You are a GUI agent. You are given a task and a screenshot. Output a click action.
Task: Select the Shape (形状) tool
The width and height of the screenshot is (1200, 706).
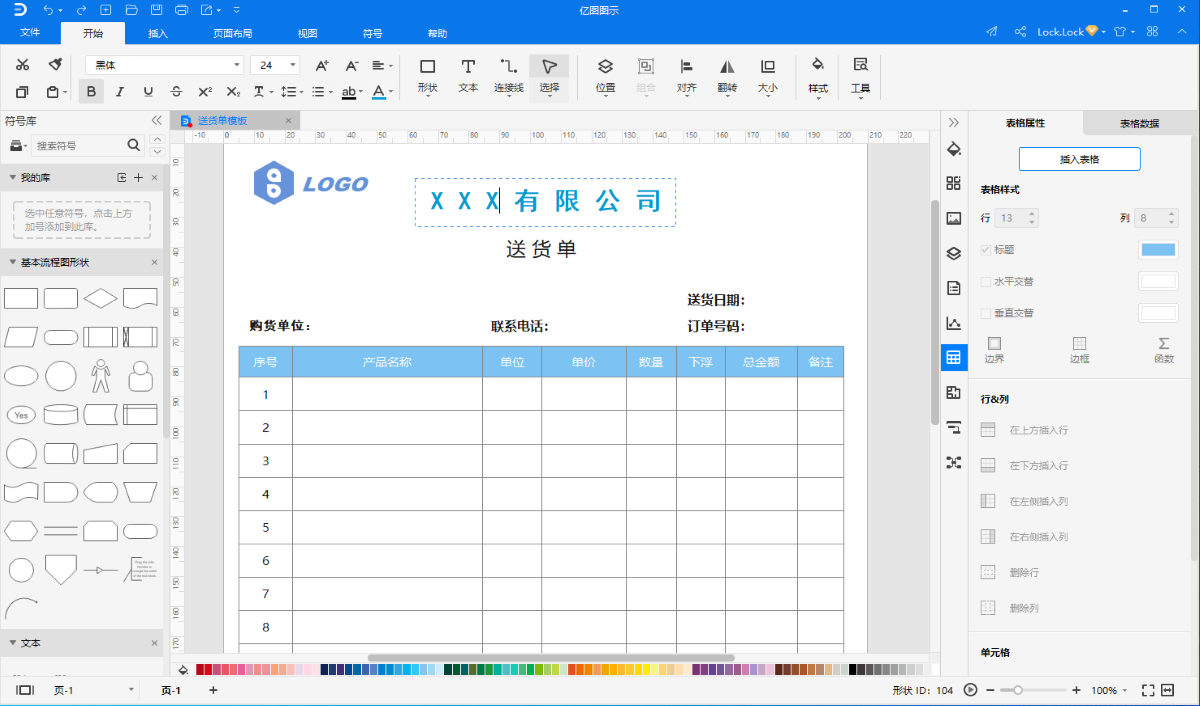(x=427, y=76)
